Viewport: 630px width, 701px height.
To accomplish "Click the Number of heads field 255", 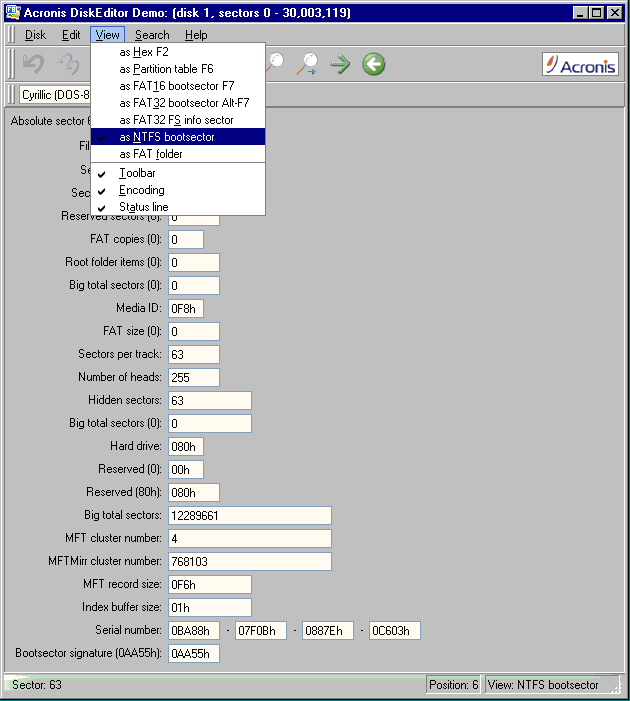I will pyautogui.click(x=194, y=377).
